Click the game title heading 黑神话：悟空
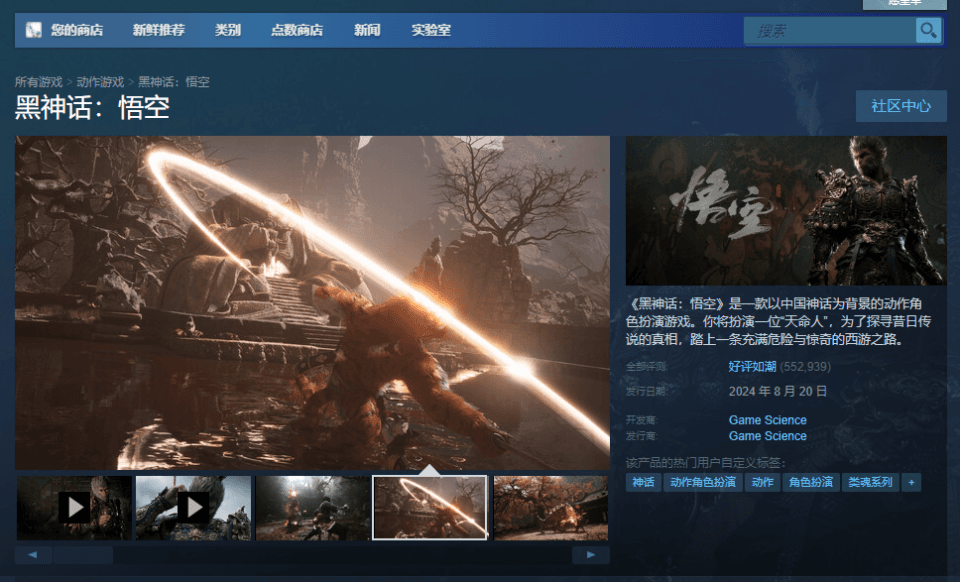The image size is (960, 582). coord(92,108)
